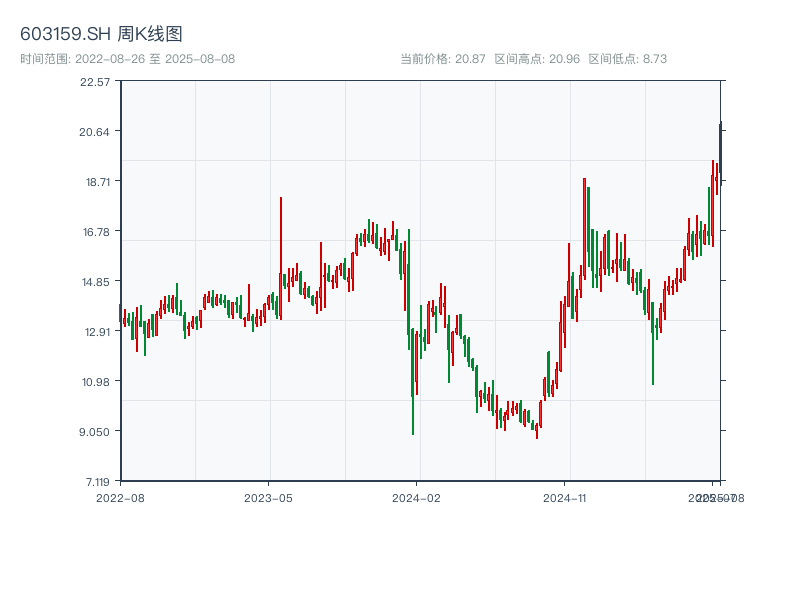Click the 区间低点 8.73 label

pyautogui.click(x=627, y=59)
